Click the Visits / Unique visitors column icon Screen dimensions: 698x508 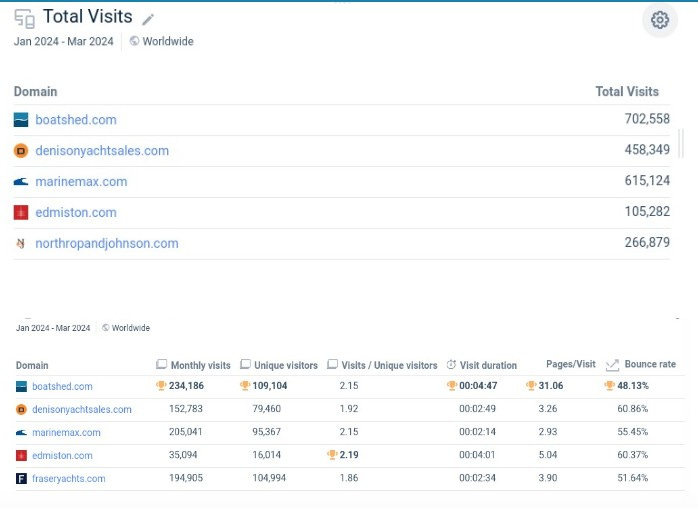pos(333,365)
